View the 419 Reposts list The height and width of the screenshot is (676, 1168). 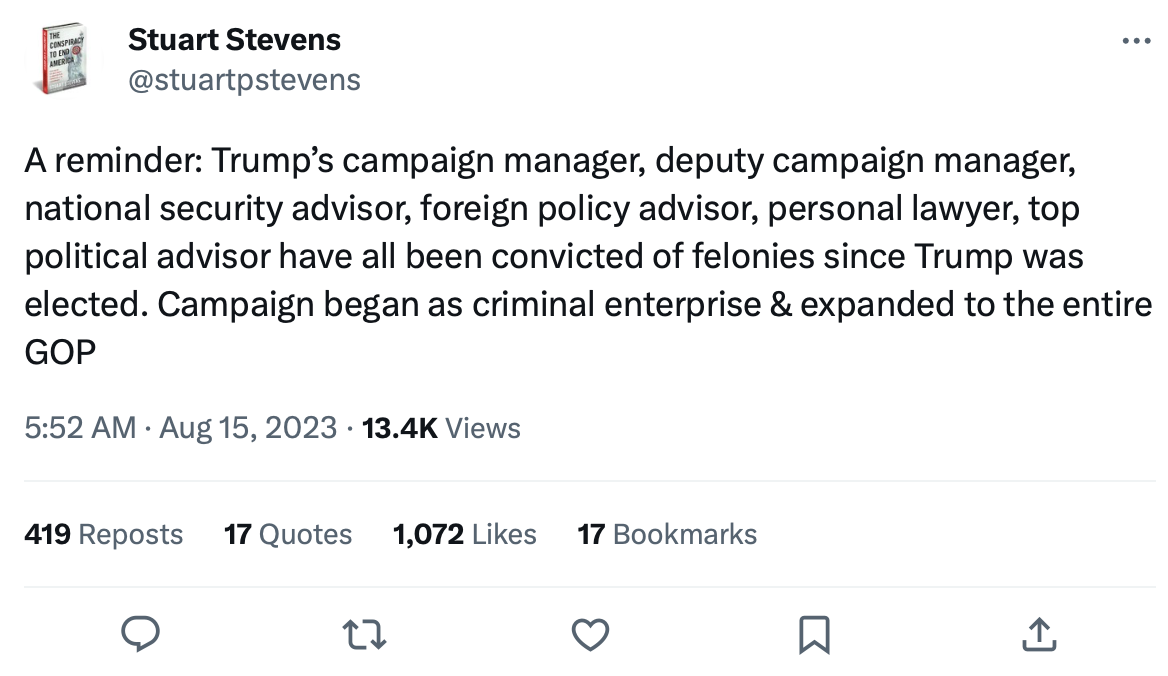[103, 534]
